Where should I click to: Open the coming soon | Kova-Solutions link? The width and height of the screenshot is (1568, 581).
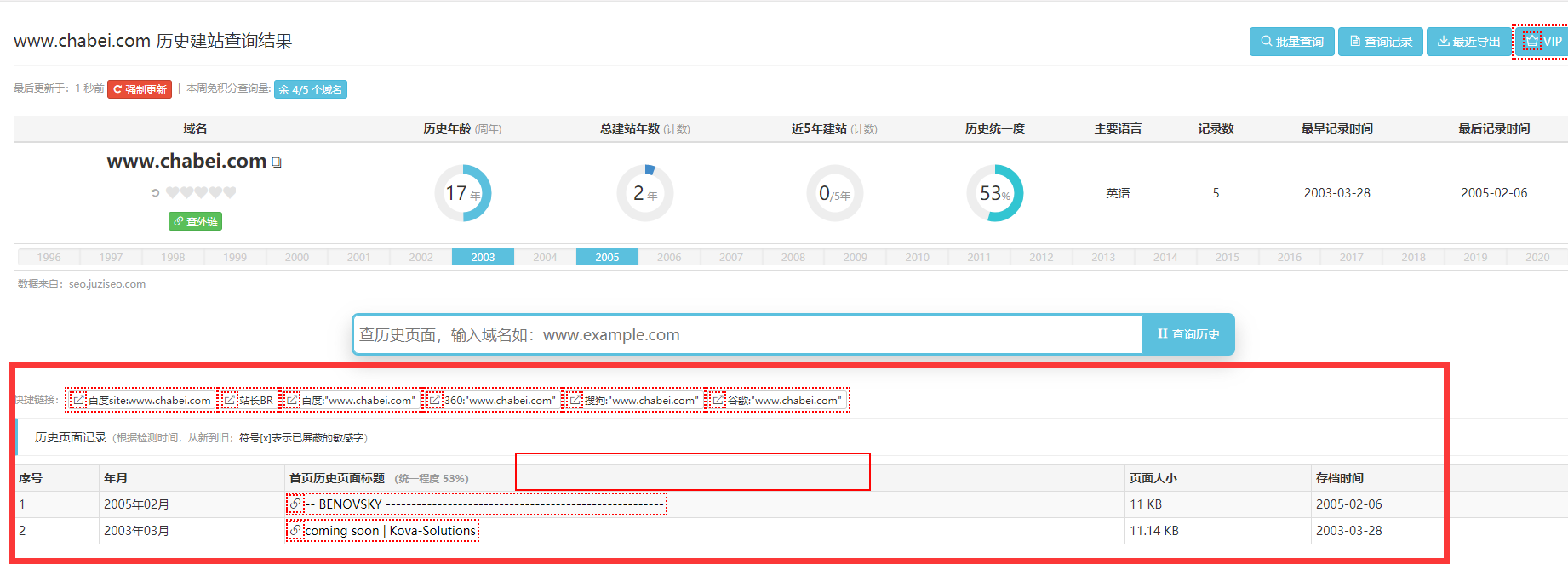click(383, 531)
